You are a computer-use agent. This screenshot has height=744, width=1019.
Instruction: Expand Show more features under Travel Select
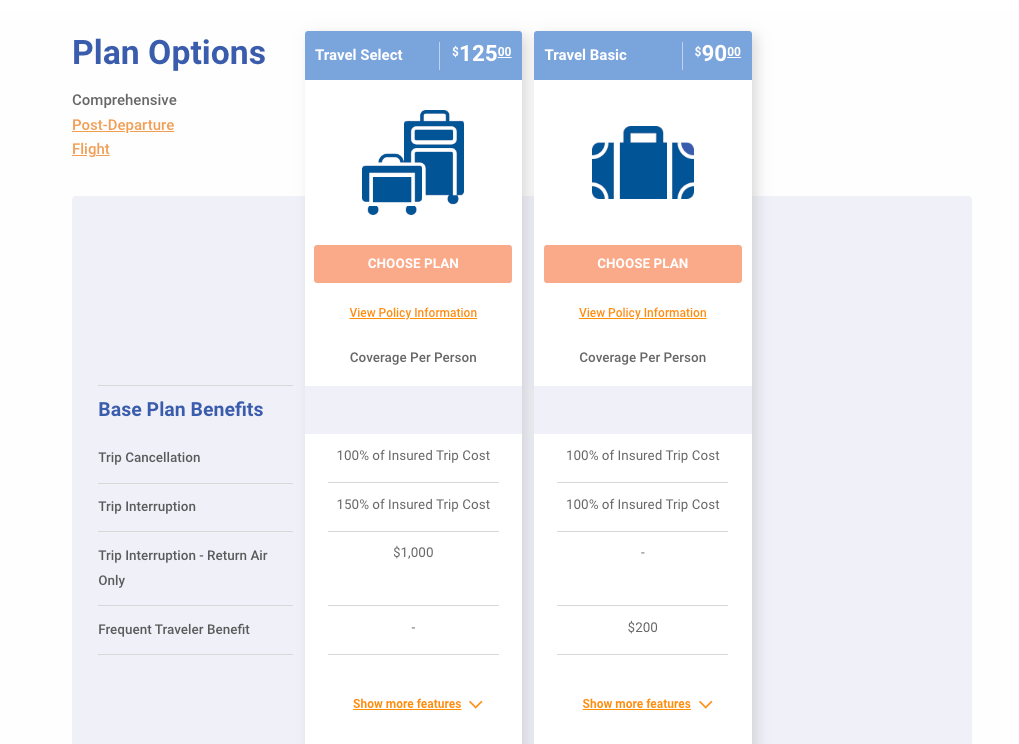pos(406,703)
